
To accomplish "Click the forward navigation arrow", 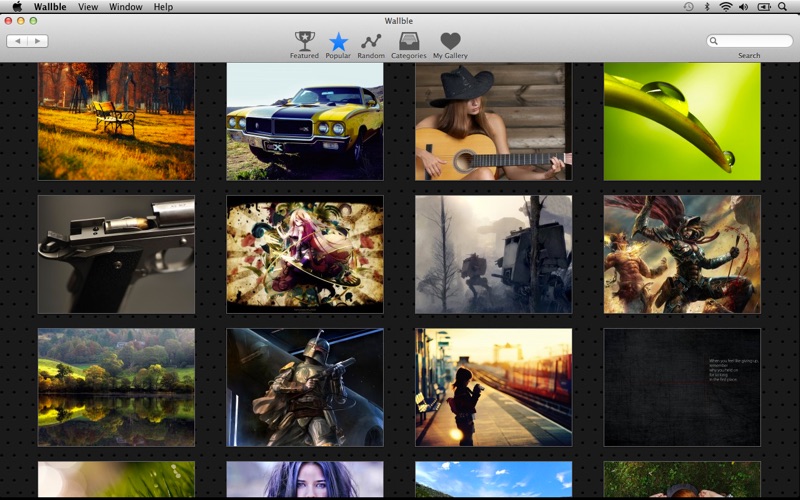I will (x=38, y=41).
